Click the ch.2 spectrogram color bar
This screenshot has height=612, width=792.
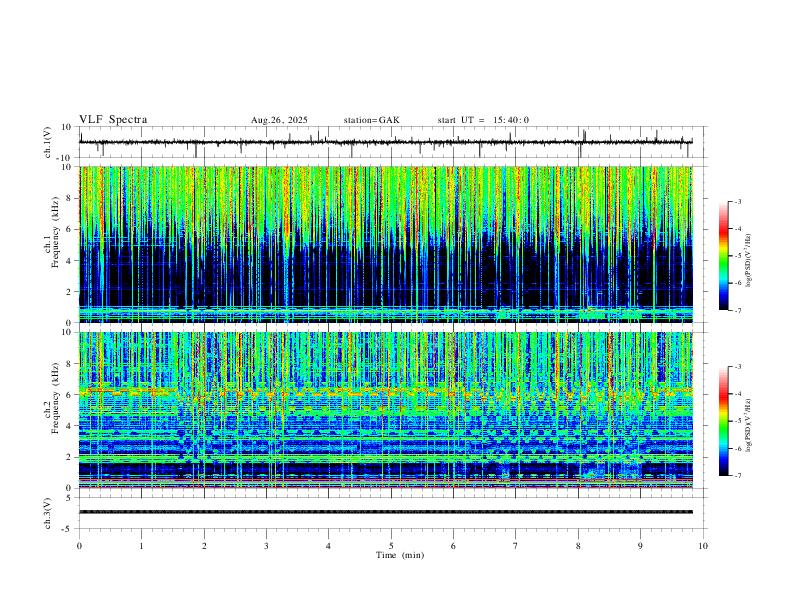724,421
